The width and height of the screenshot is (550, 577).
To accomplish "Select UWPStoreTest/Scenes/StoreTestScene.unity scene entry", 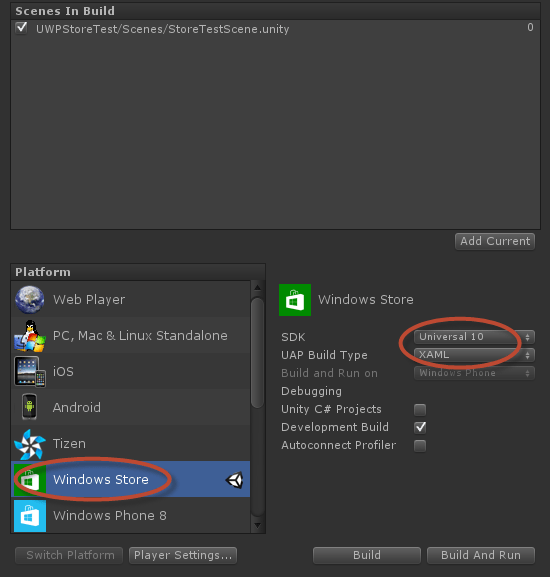I will 162,29.
